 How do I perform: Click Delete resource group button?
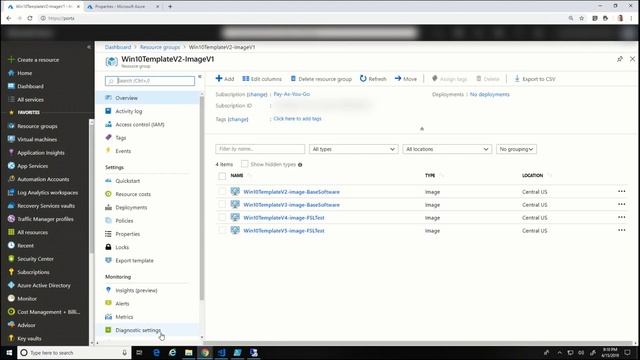click(x=321, y=79)
